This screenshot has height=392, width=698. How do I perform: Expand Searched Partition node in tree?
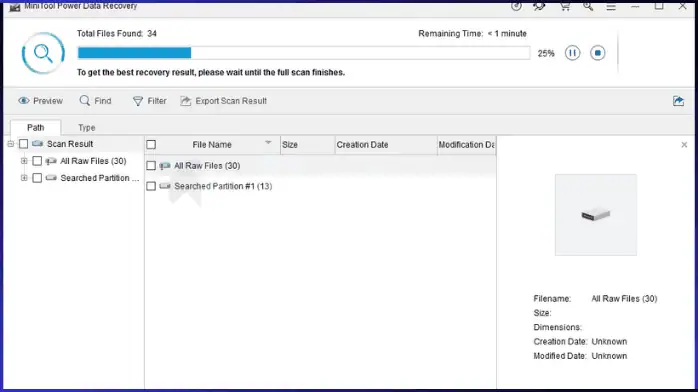pyautogui.click(x=24, y=178)
